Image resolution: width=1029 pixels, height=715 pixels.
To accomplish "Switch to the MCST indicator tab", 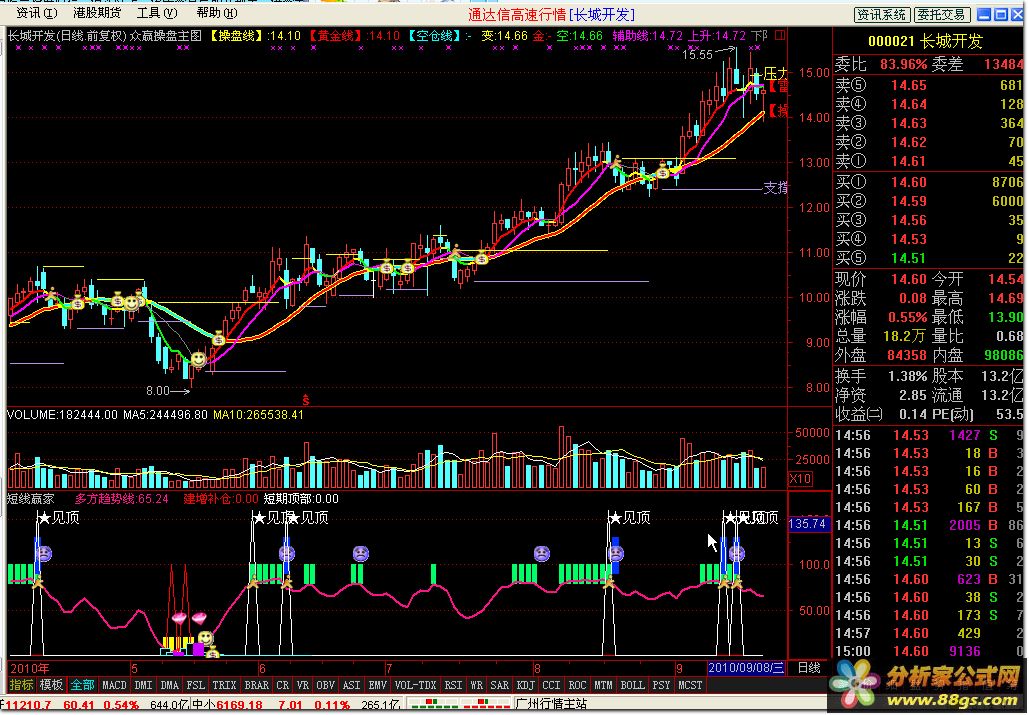I will pos(690,685).
